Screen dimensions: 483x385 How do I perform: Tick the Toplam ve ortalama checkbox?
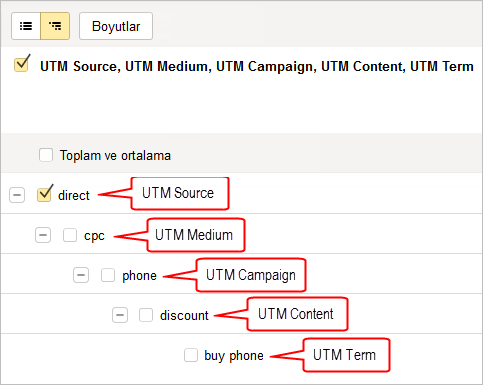pos(46,155)
